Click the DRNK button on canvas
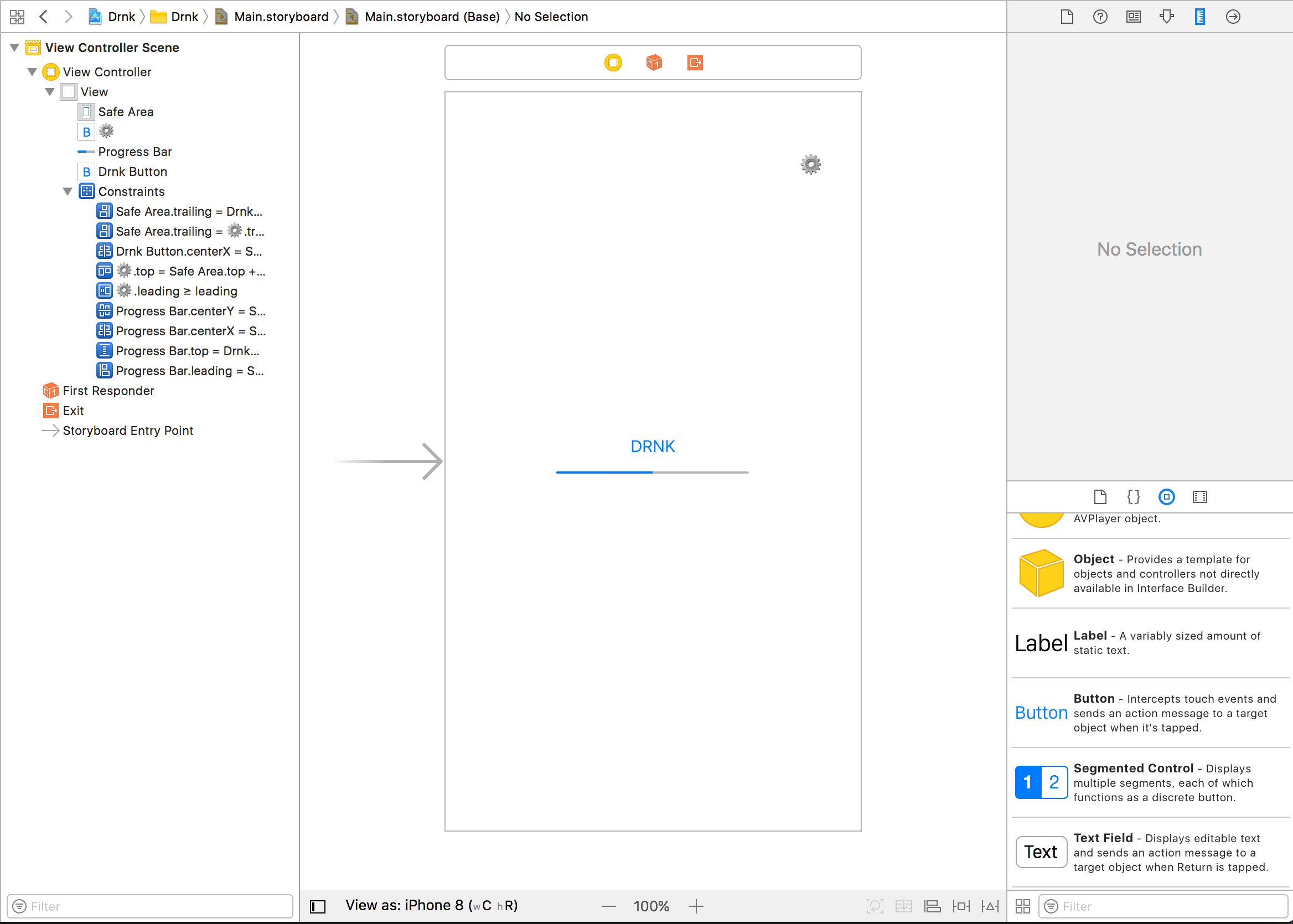Image resolution: width=1293 pixels, height=924 pixels. tap(652, 446)
